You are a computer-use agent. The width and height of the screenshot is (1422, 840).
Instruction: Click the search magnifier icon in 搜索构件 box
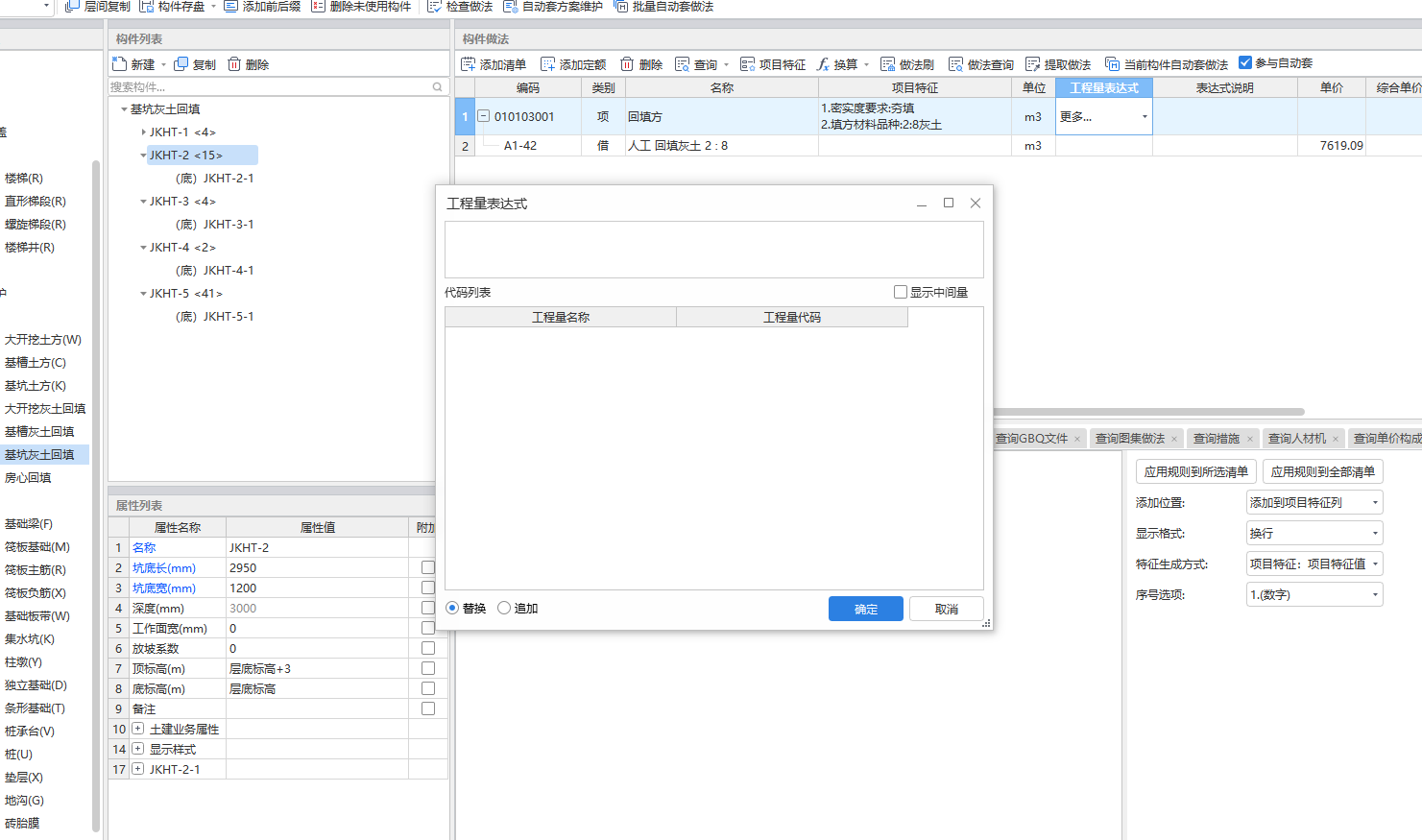coord(438,86)
